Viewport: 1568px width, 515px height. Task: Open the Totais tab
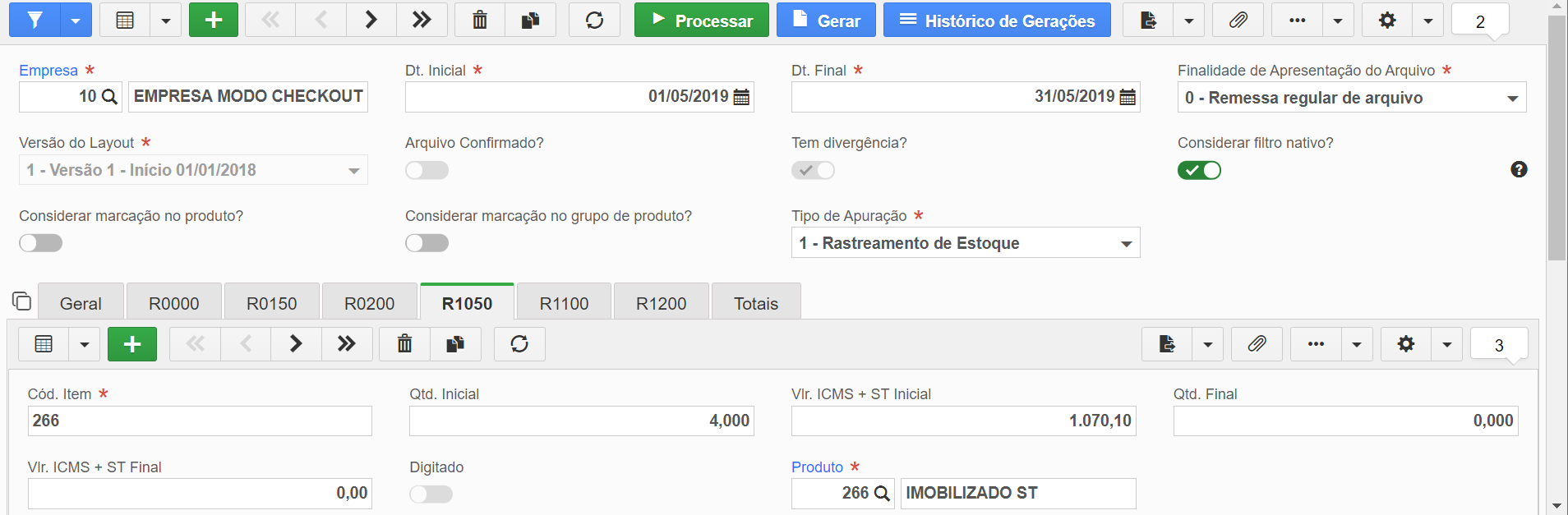tap(756, 303)
